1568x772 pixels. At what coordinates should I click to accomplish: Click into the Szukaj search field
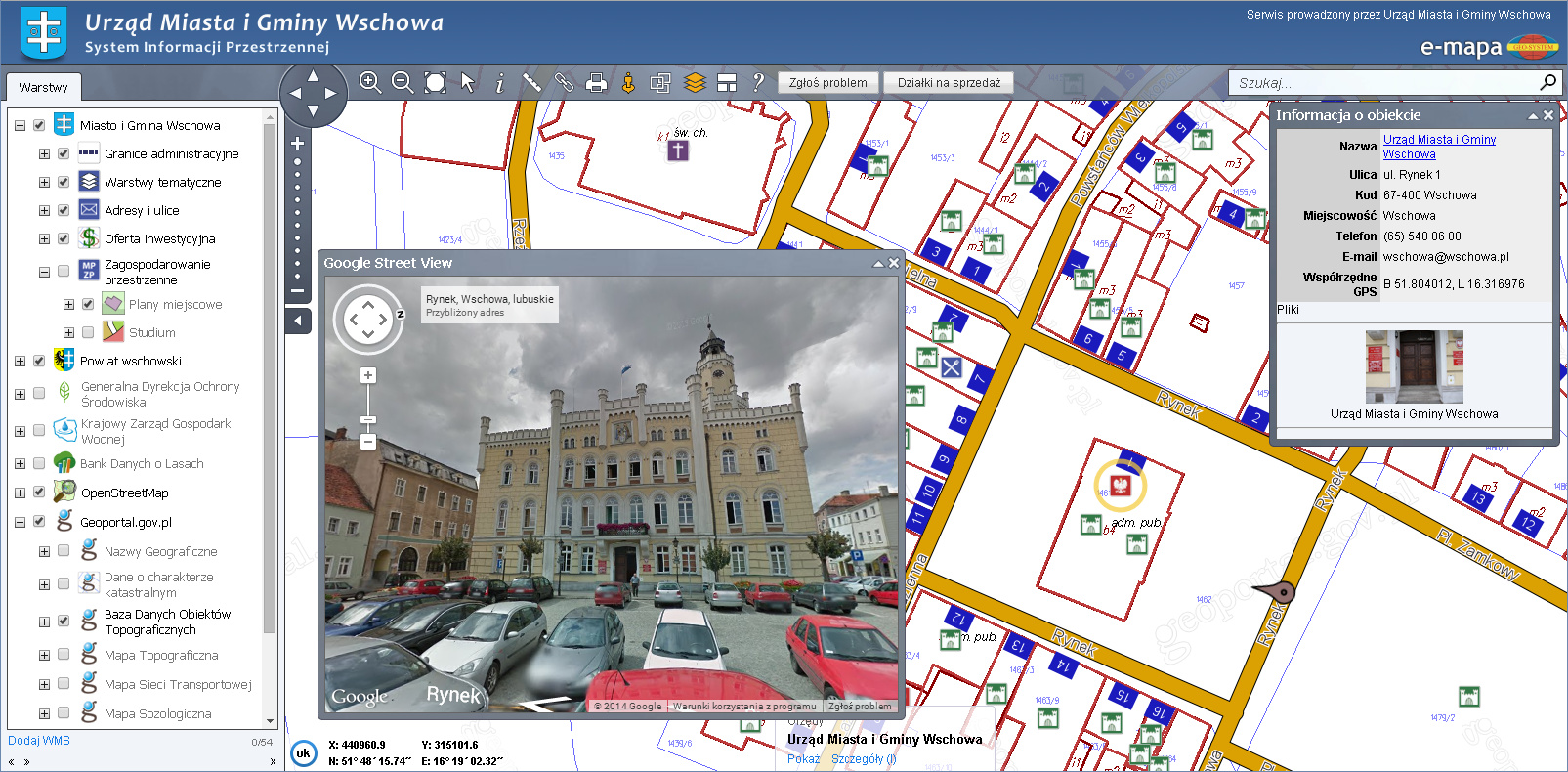pyautogui.click(x=1382, y=82)
